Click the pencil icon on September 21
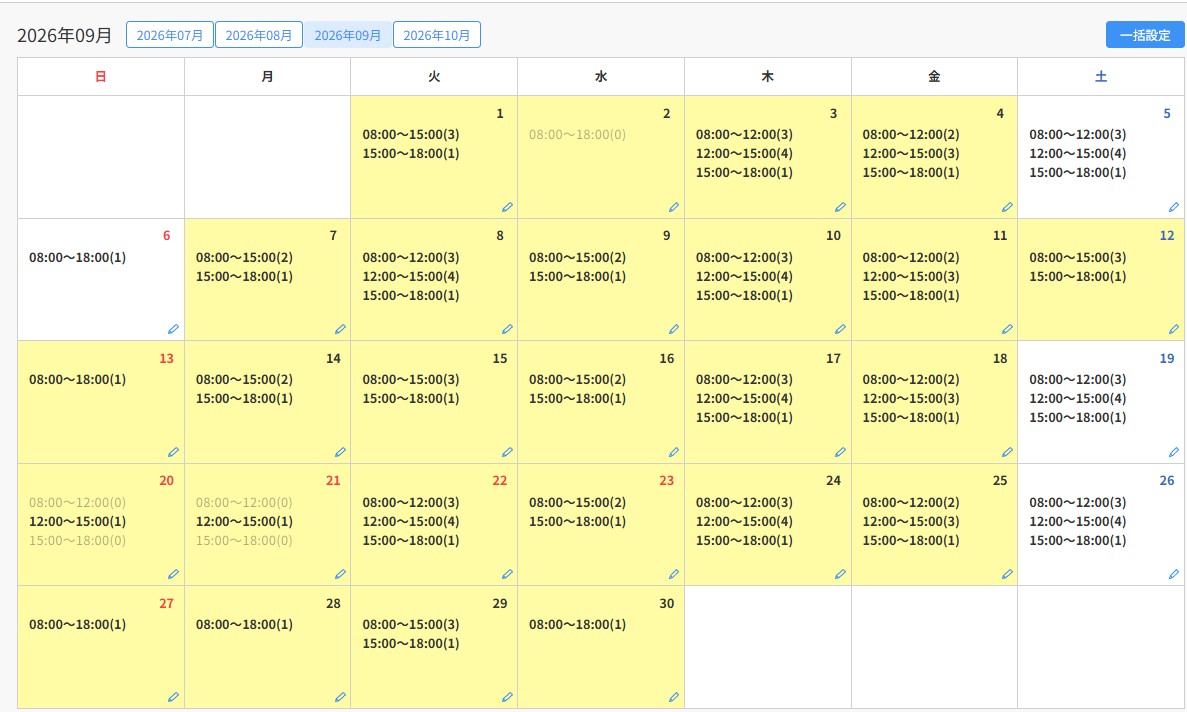 tap(340, 574)
